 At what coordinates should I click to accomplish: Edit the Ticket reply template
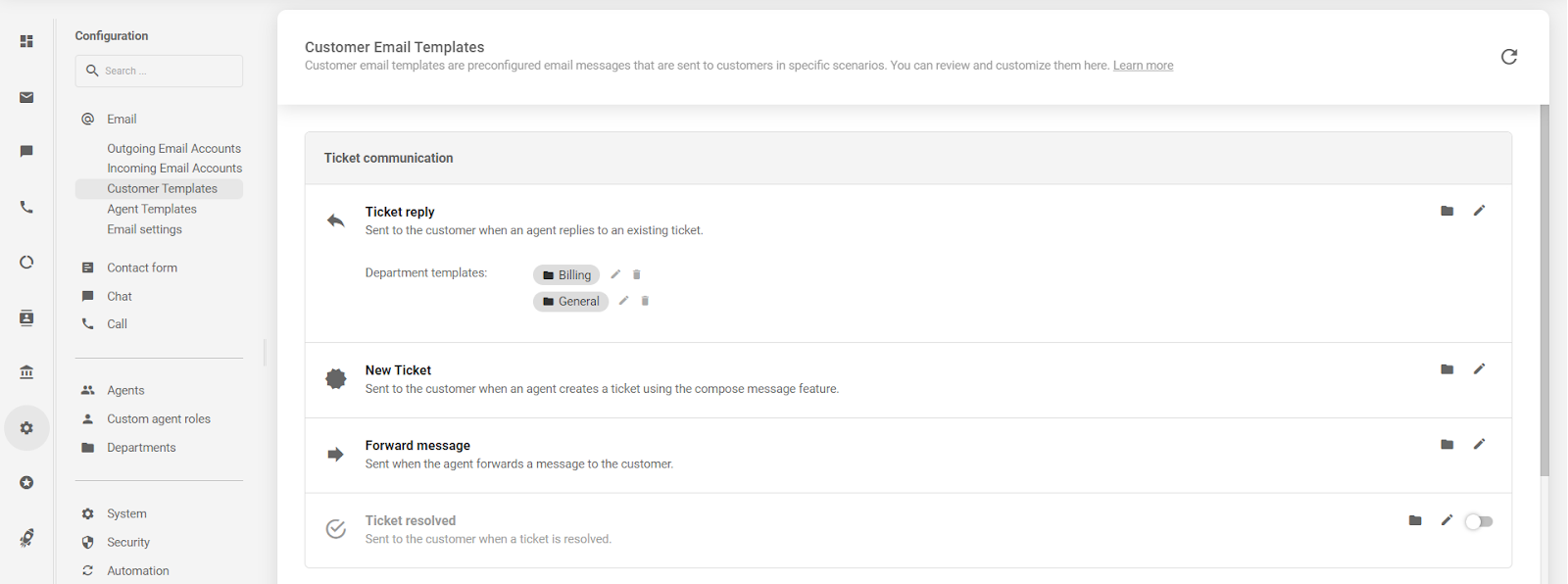1479,211
